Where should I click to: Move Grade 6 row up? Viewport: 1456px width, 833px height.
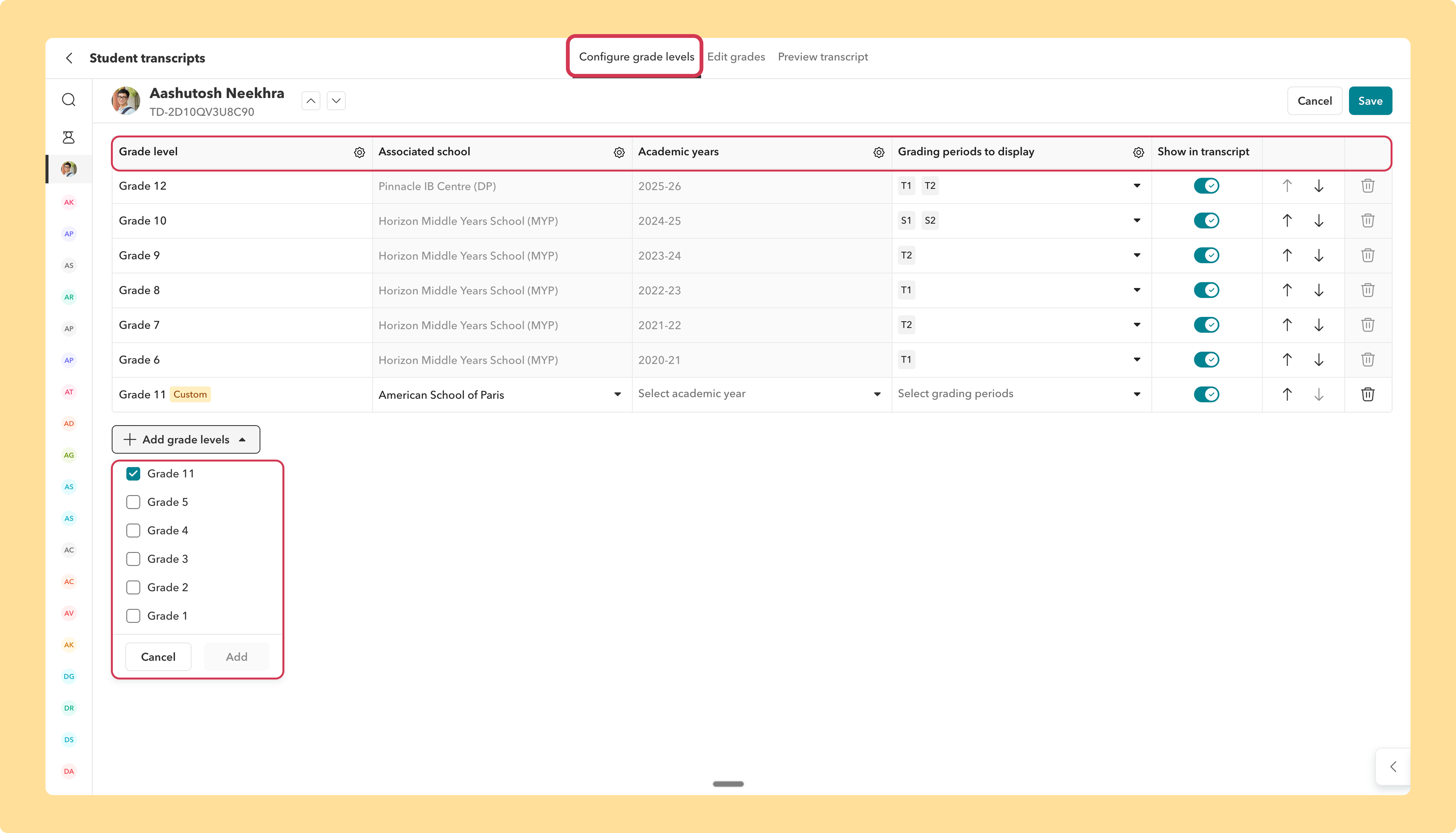click(x=1287, y=360)
